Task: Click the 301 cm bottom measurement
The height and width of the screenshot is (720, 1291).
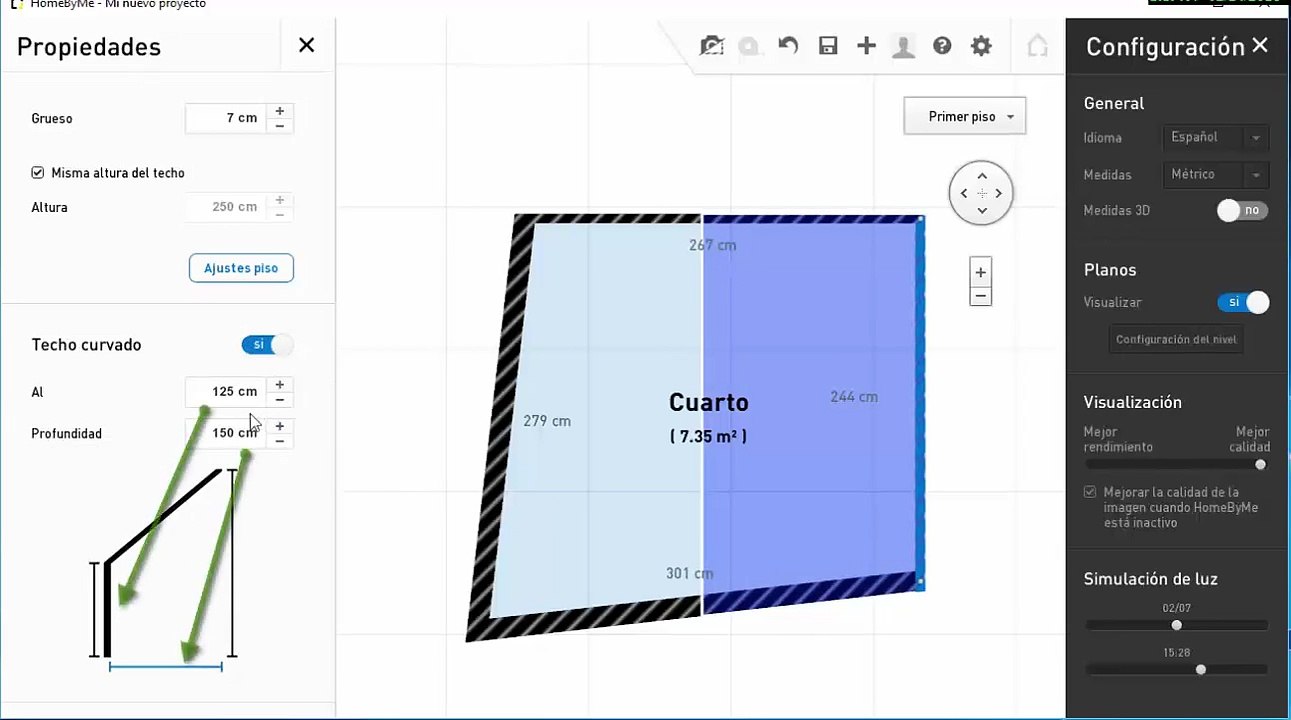Action: click(x=690, y=573)
